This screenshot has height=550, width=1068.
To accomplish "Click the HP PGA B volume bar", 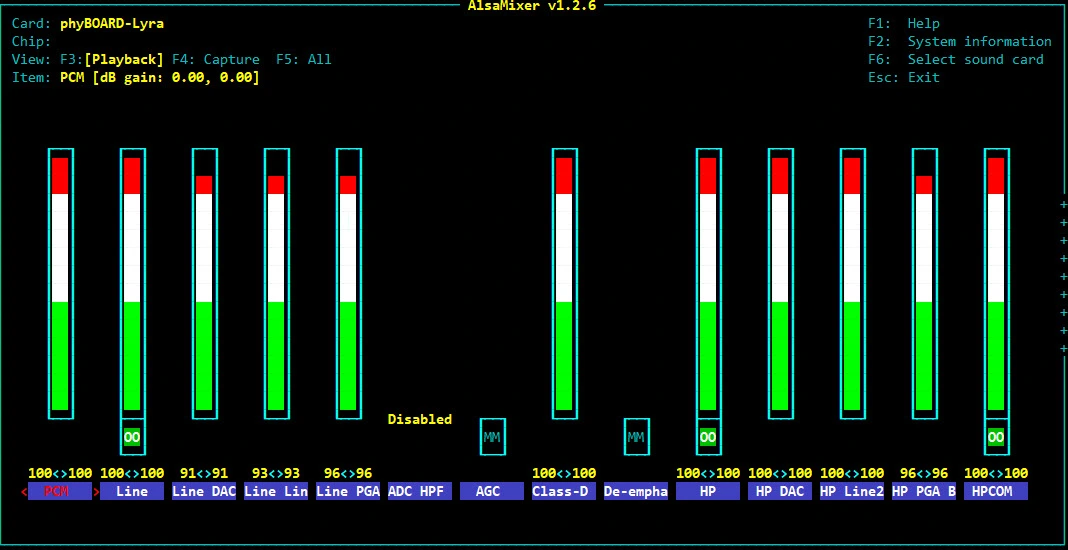I will [x=924, y=283].
